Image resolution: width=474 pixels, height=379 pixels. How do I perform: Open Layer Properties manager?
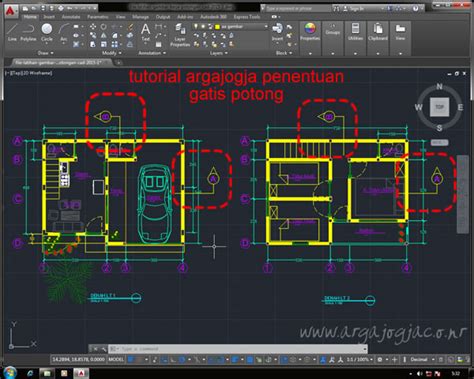(180, 35)
